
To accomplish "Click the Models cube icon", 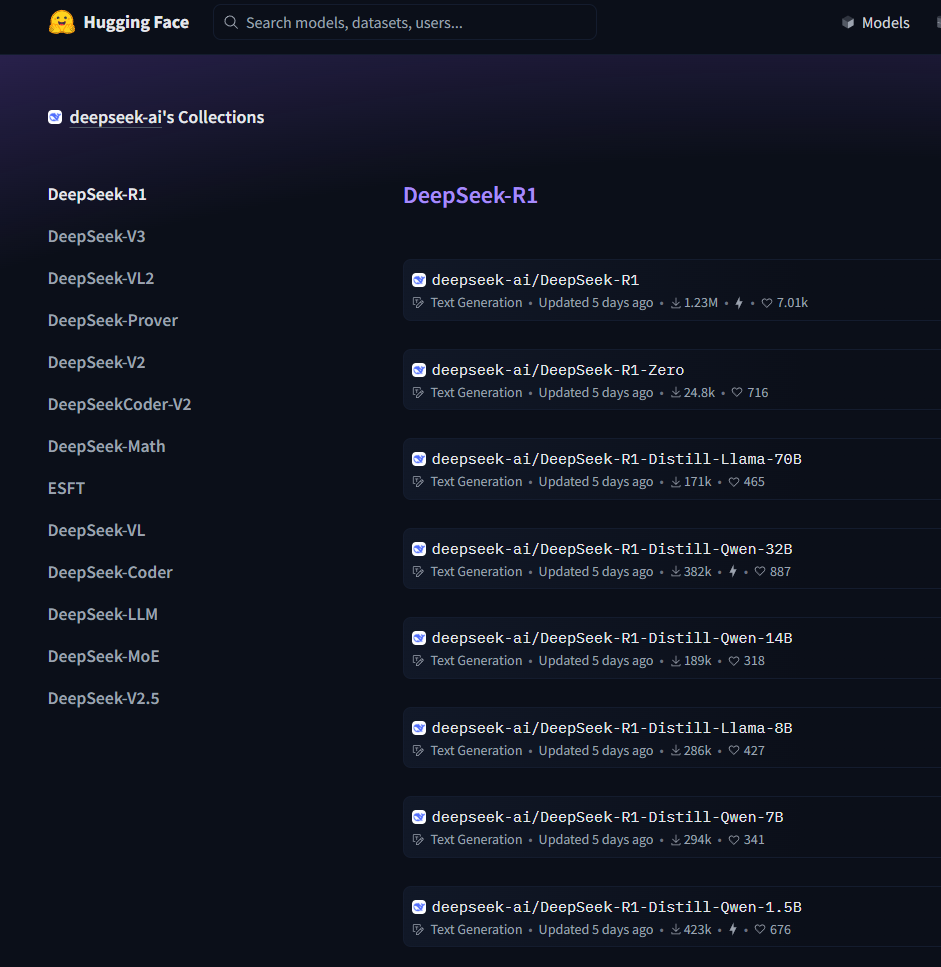I will pyautogui.click(x=848, y=22).
